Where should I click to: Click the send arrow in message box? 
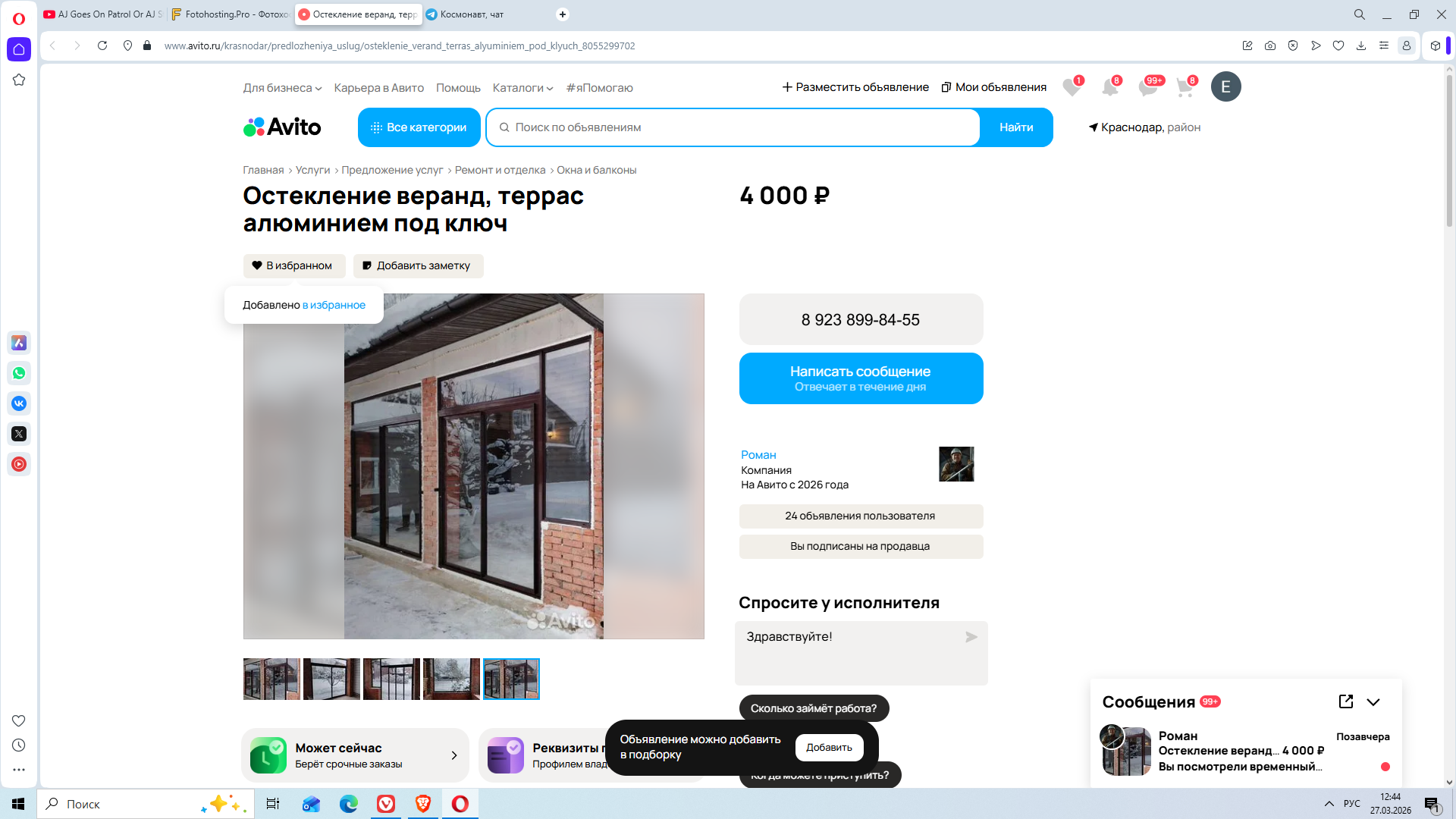pyautogui.click(x=971, y=637)
